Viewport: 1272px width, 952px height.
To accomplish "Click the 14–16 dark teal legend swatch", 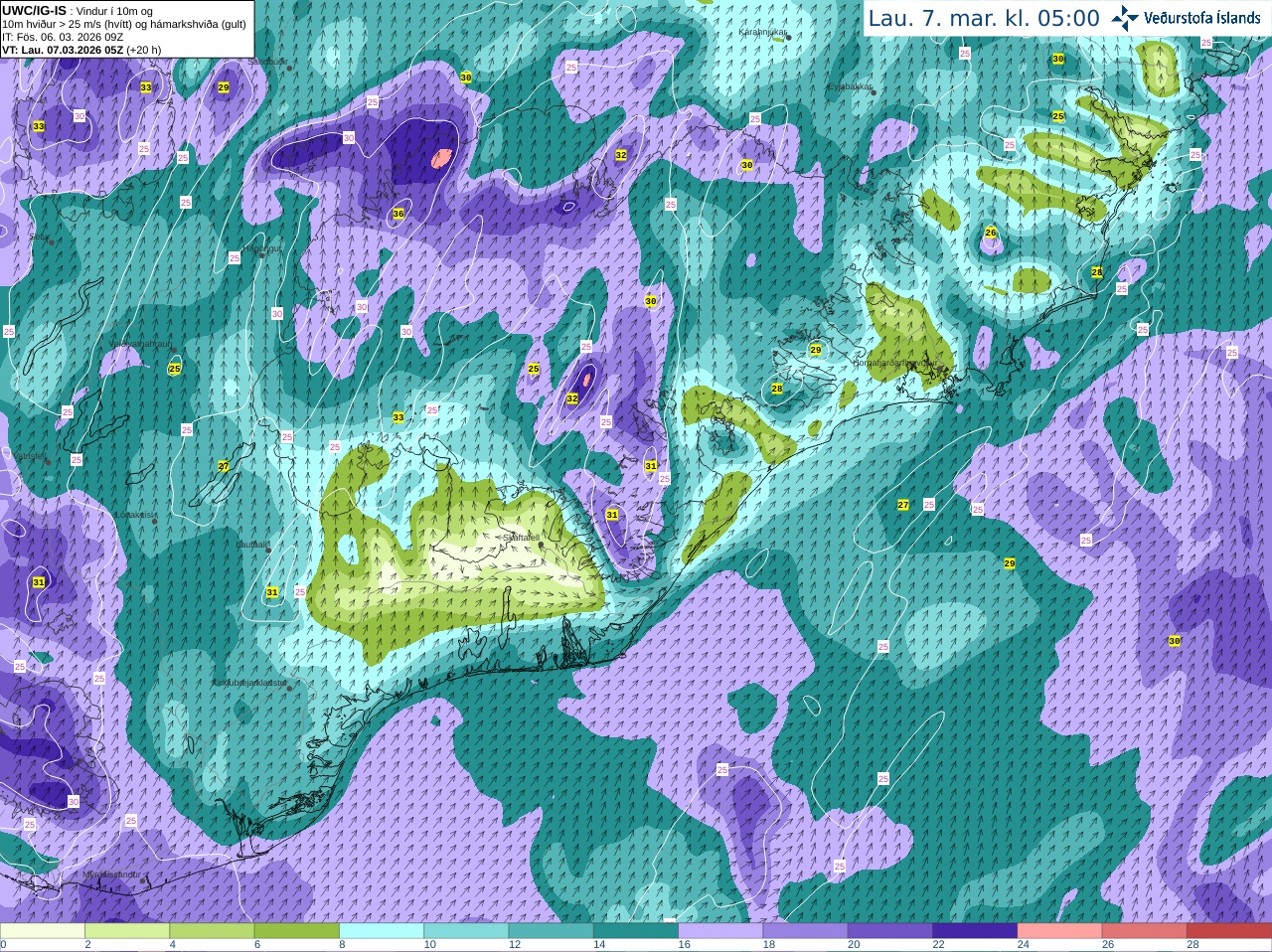I will click(x=636, y=930).
